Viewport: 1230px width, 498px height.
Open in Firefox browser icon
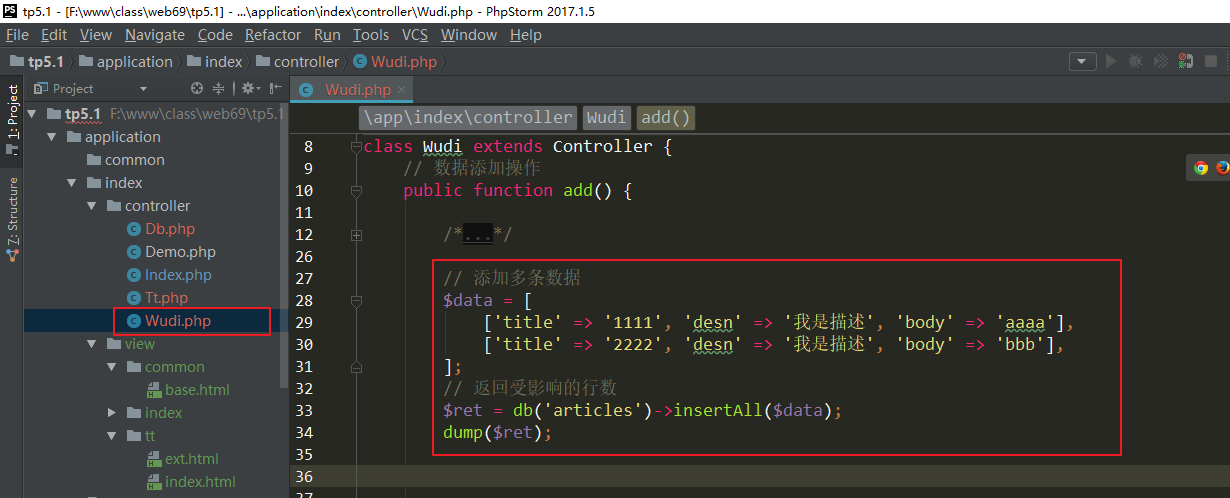pyautogui.click(x=1222, y=168)
